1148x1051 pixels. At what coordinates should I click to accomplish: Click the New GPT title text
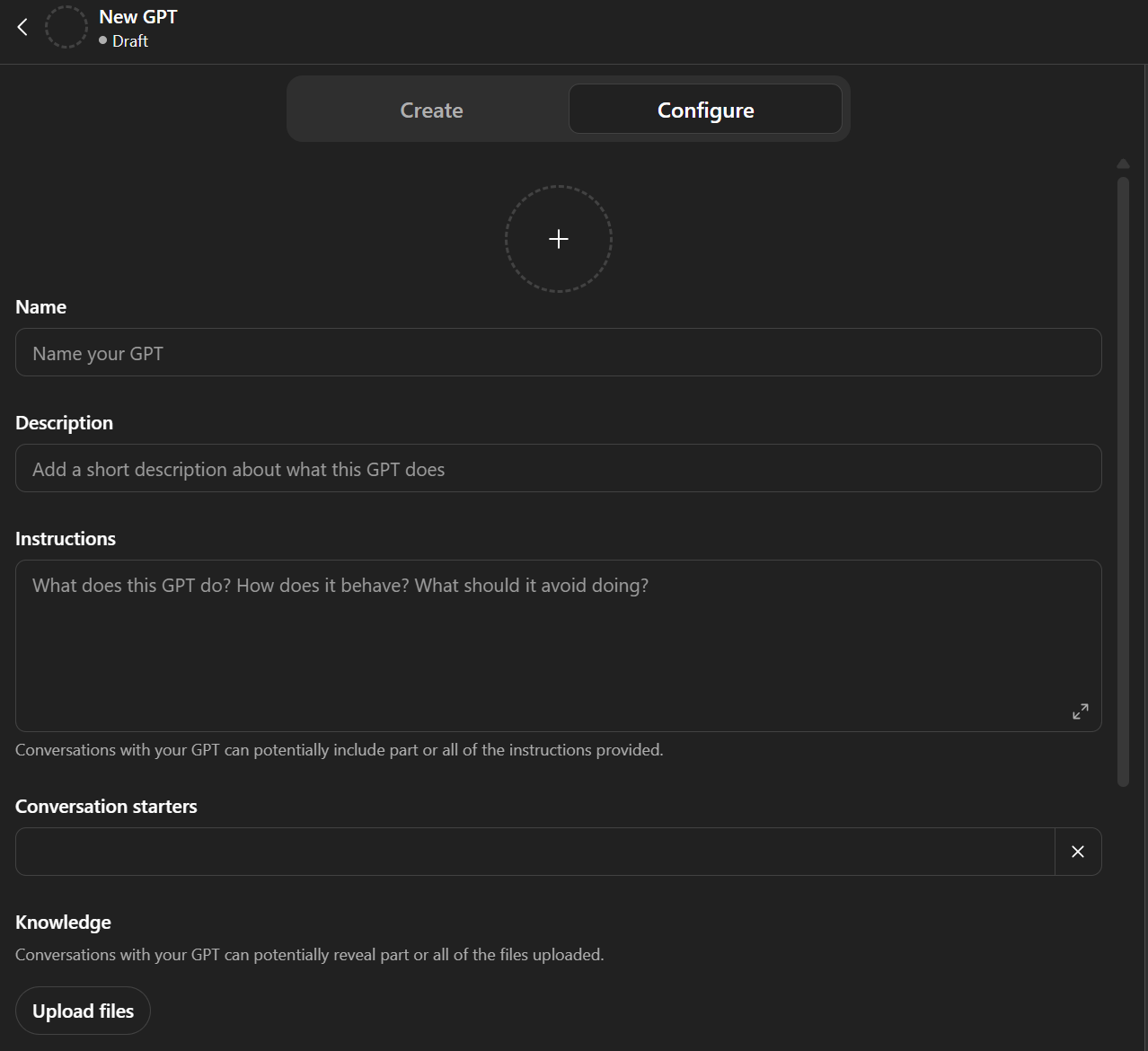click(138, 17)
